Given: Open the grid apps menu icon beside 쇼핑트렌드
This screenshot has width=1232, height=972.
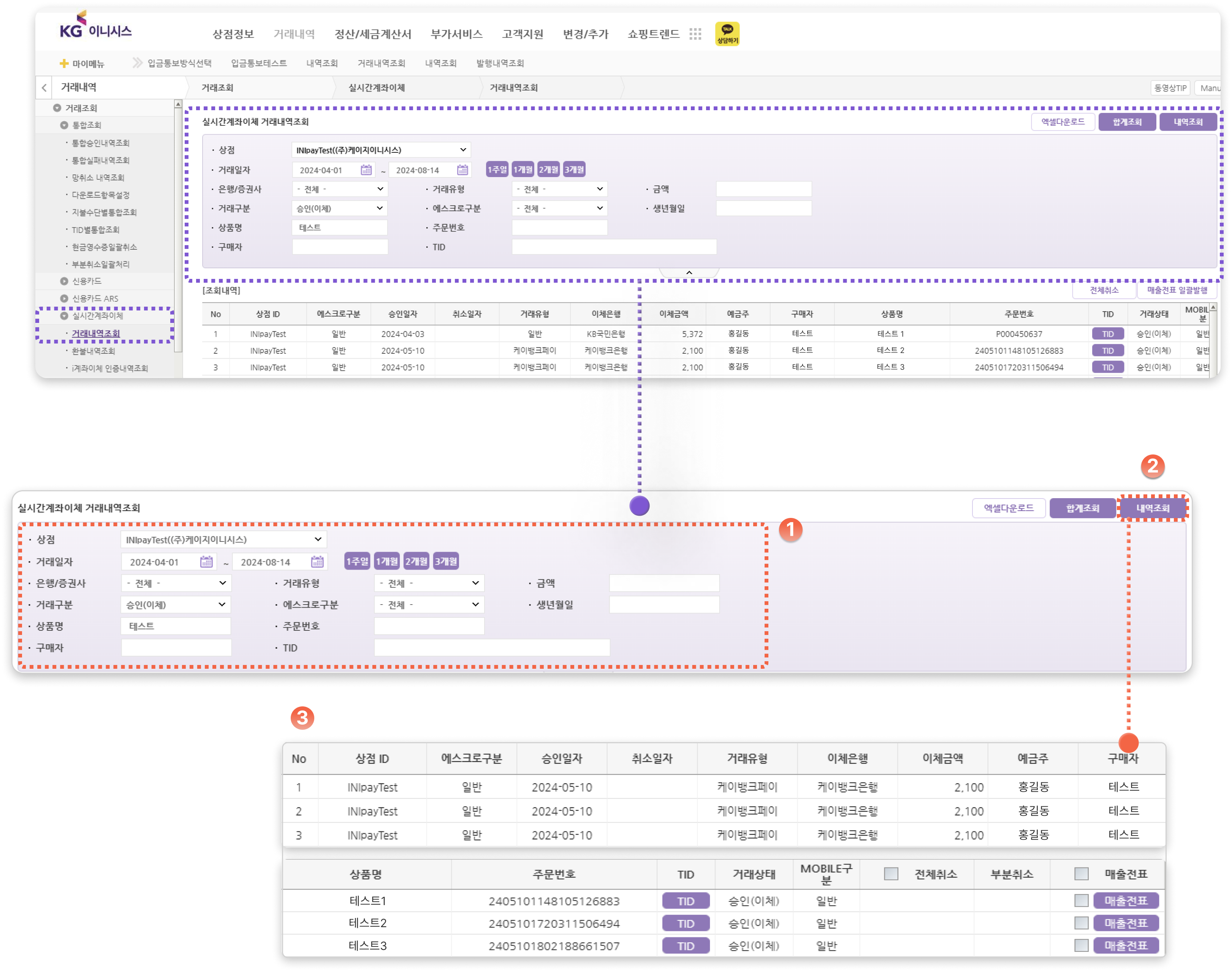Looking at the screenshot, I should click(695, 34).
